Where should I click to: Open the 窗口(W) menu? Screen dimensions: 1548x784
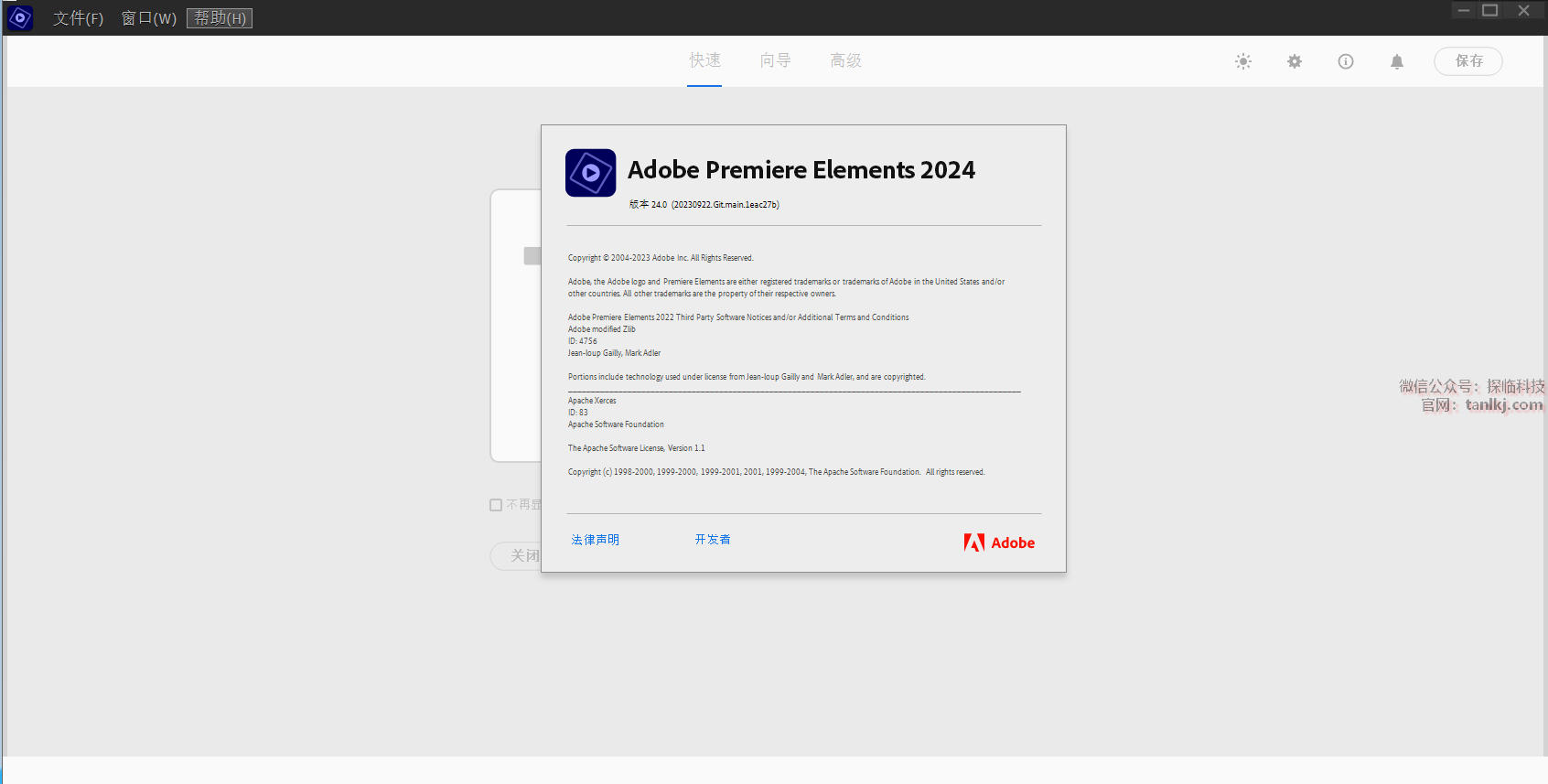coord(149,18)
